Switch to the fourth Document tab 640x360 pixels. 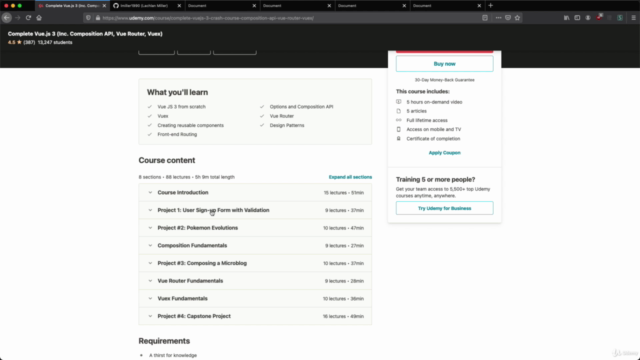click(447, 6)
